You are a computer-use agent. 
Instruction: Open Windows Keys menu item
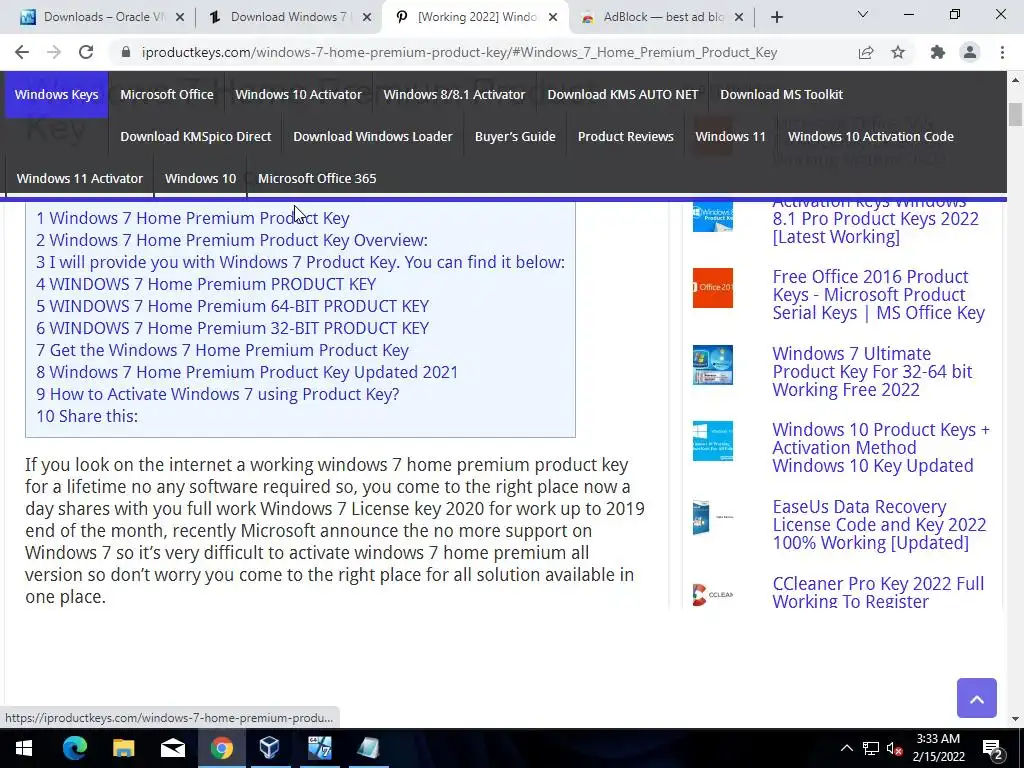(57, 94)
